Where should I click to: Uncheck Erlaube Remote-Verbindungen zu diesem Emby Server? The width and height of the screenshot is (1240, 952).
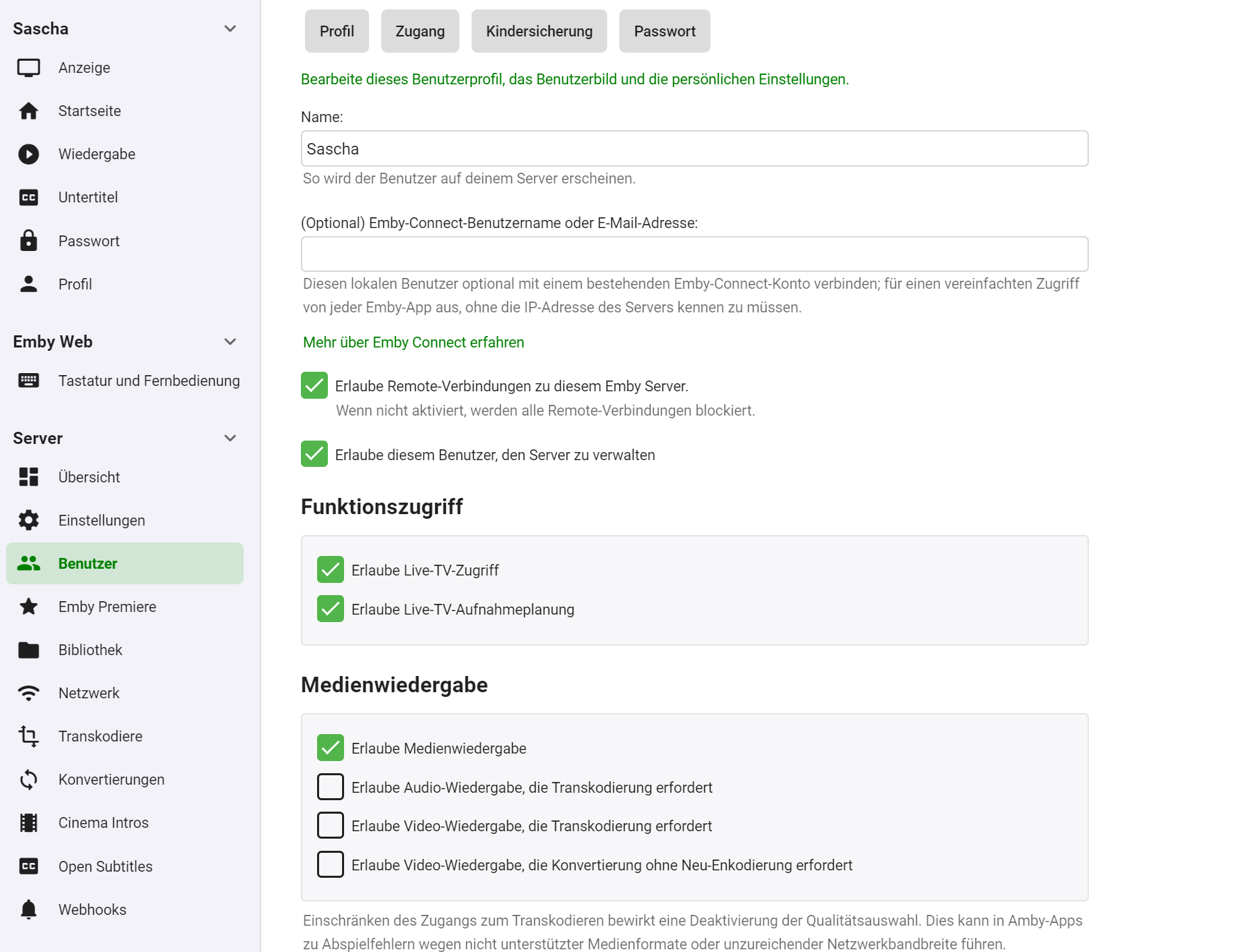[314, 385]
